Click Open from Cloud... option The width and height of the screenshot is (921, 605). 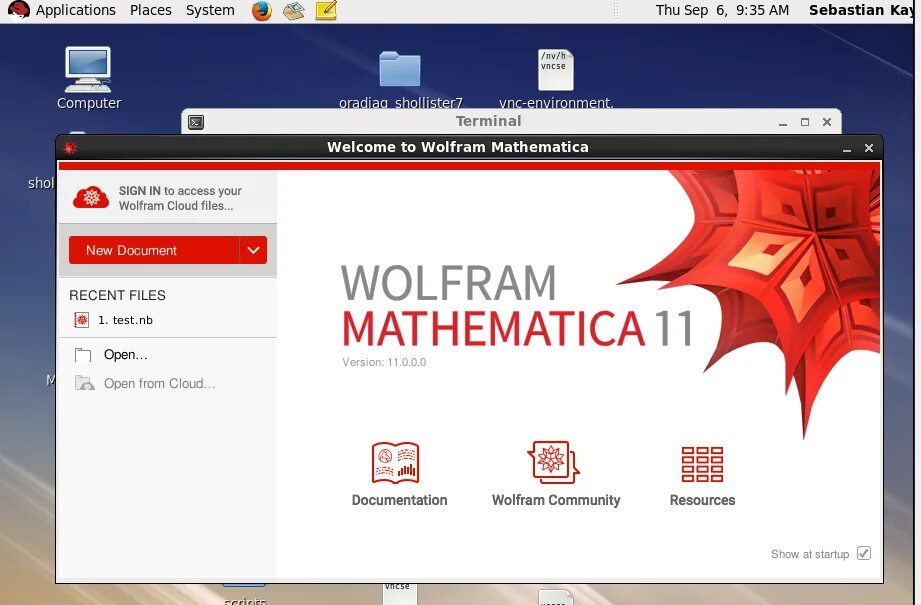(x=159, y=384)
